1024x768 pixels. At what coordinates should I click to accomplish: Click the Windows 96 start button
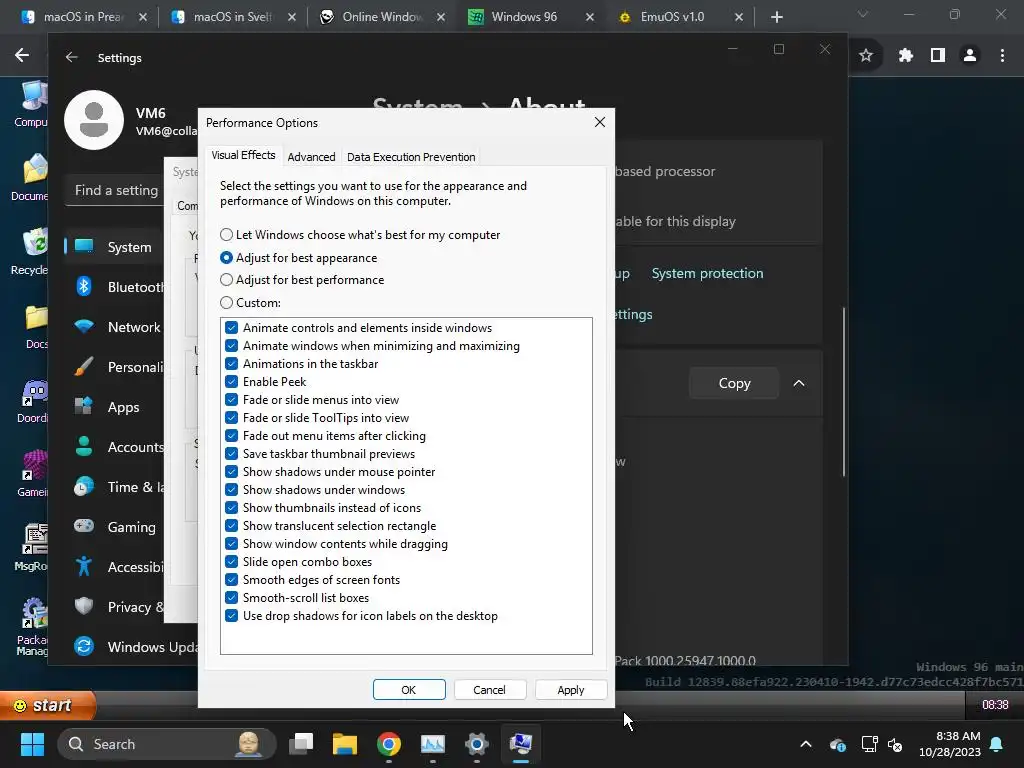(47, 705)
